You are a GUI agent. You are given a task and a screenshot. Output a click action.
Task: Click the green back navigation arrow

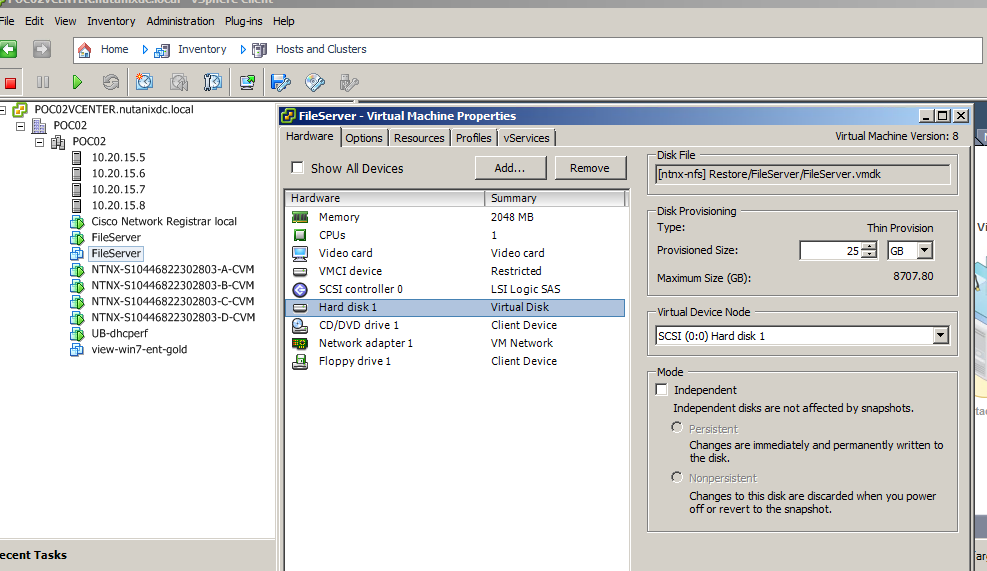pyautogui.click(x=8, y=49)
